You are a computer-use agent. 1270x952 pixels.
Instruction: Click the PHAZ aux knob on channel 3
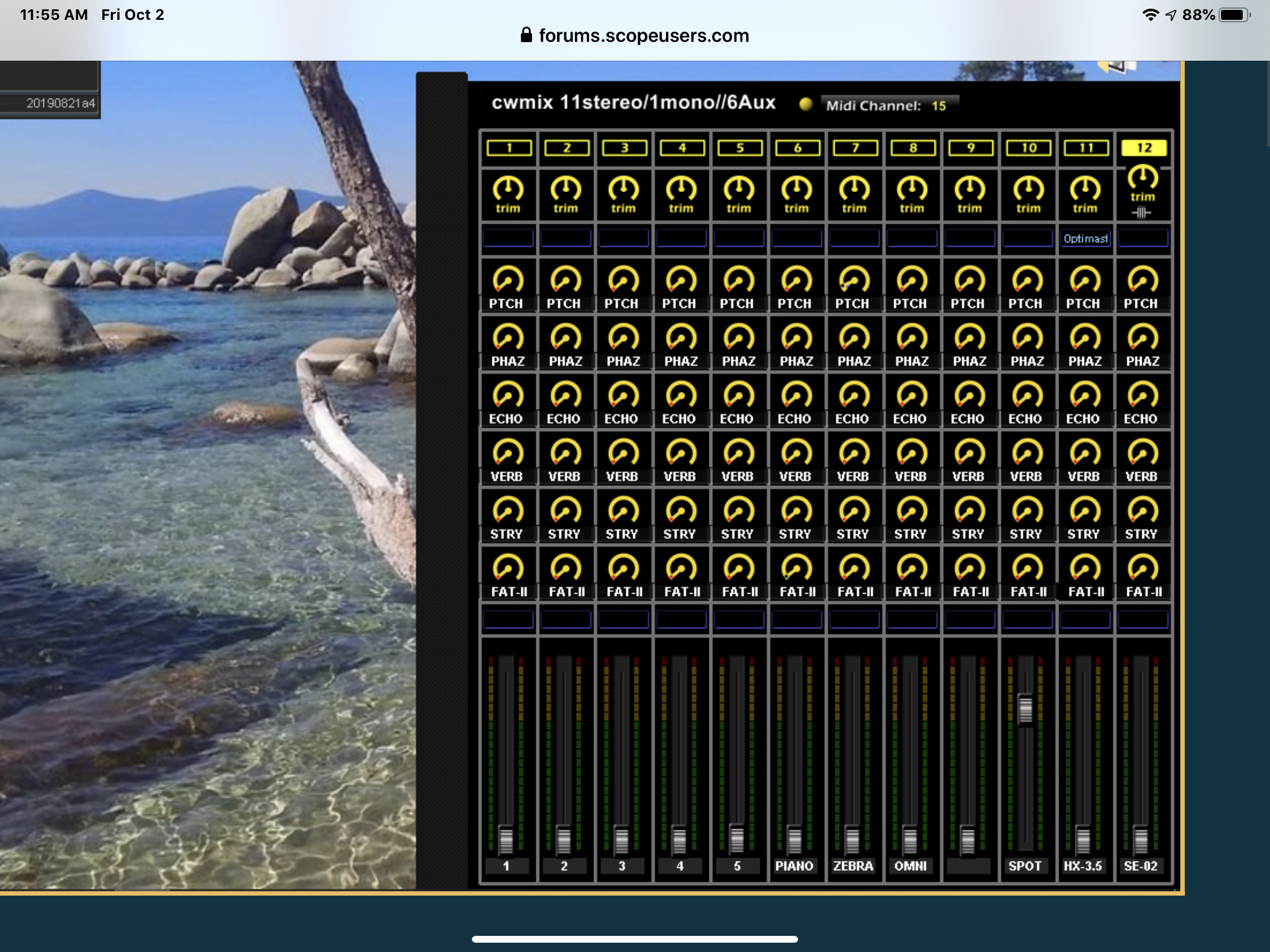(623, 337)
